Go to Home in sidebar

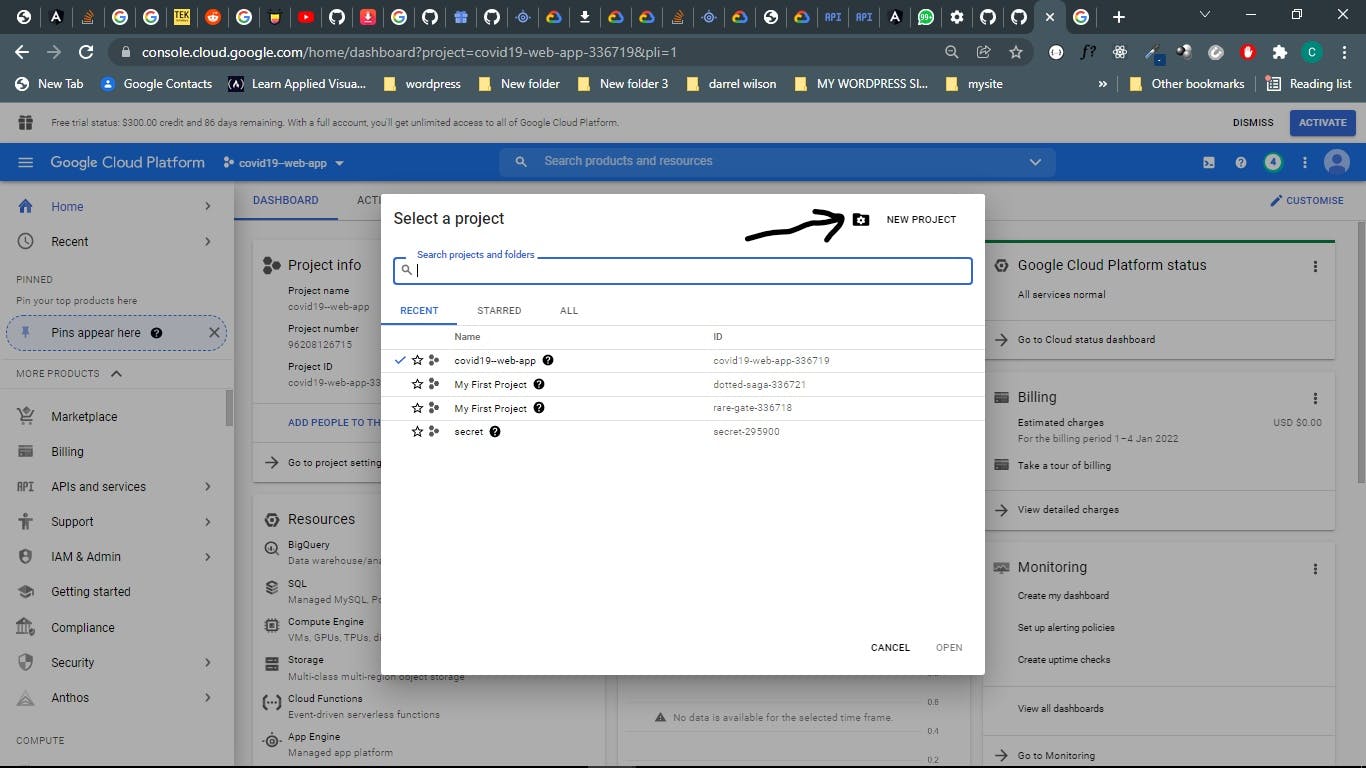click(x=67, y=206)
